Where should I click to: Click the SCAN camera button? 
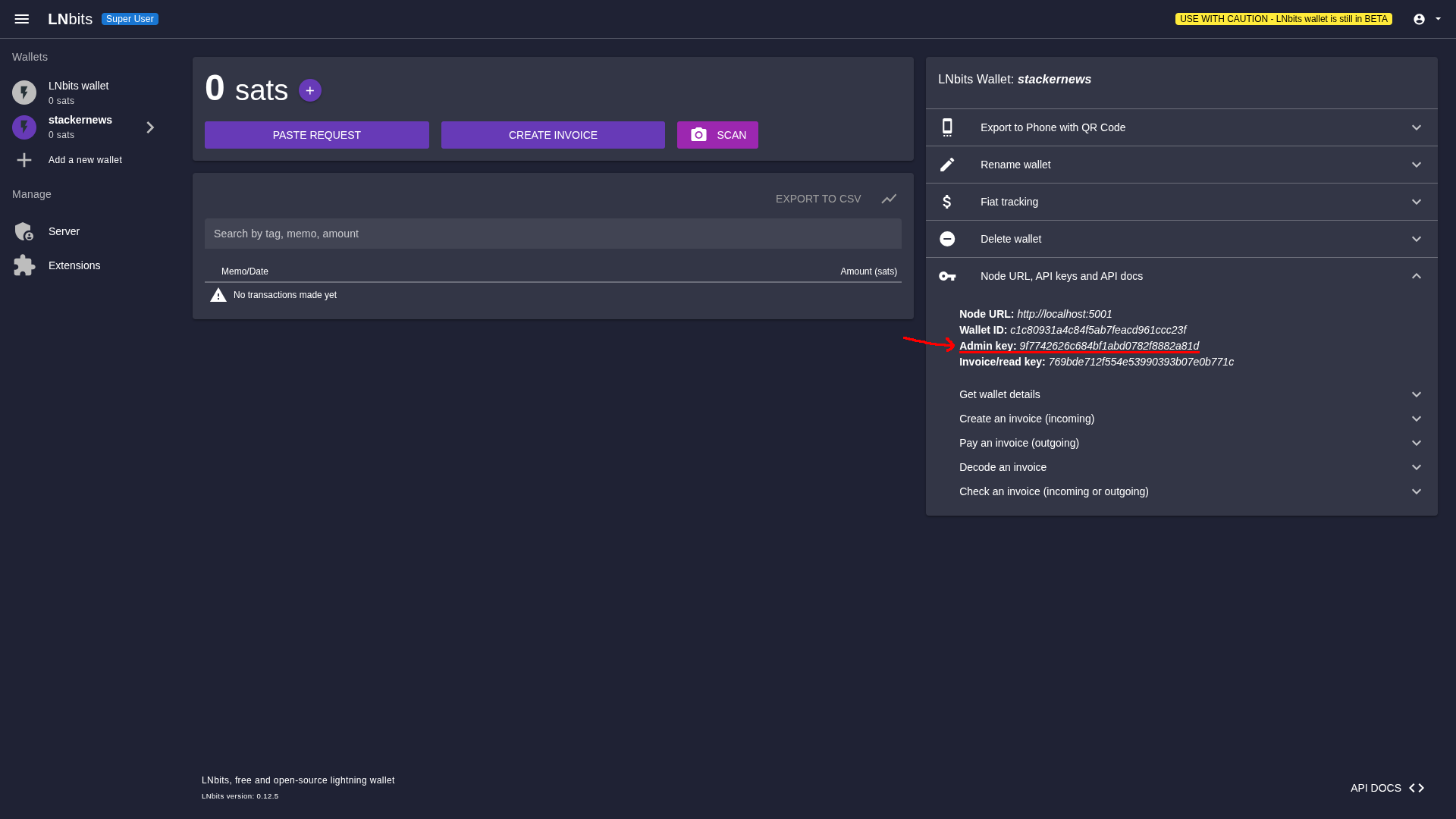[x=717, y=135]
